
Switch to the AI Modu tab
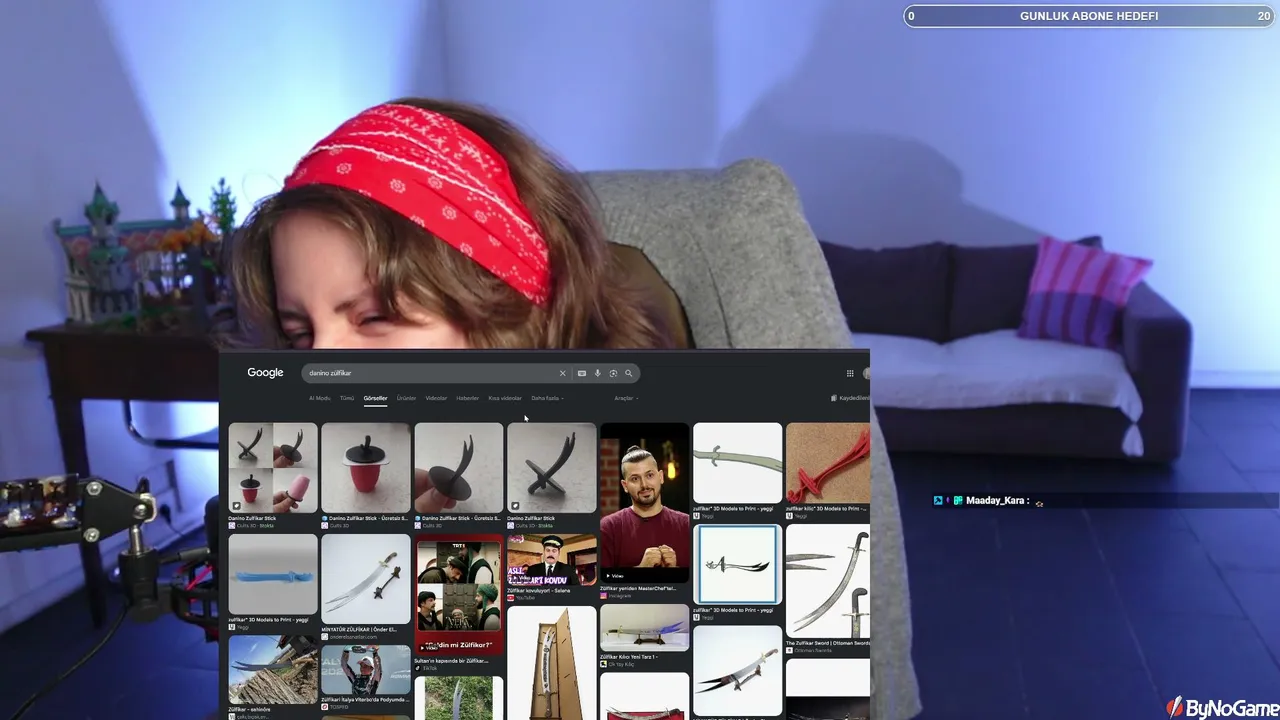[320, 398]
